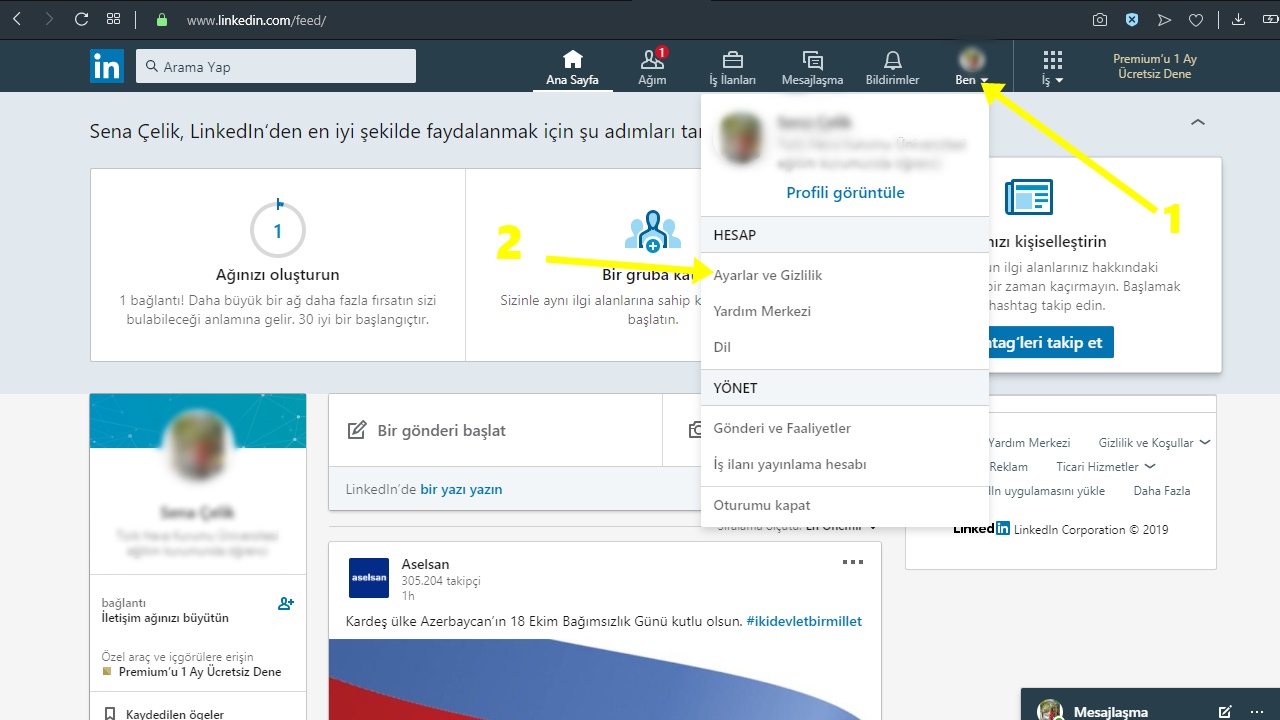Open browser speed dial grid icon

[x=114, y=19]
